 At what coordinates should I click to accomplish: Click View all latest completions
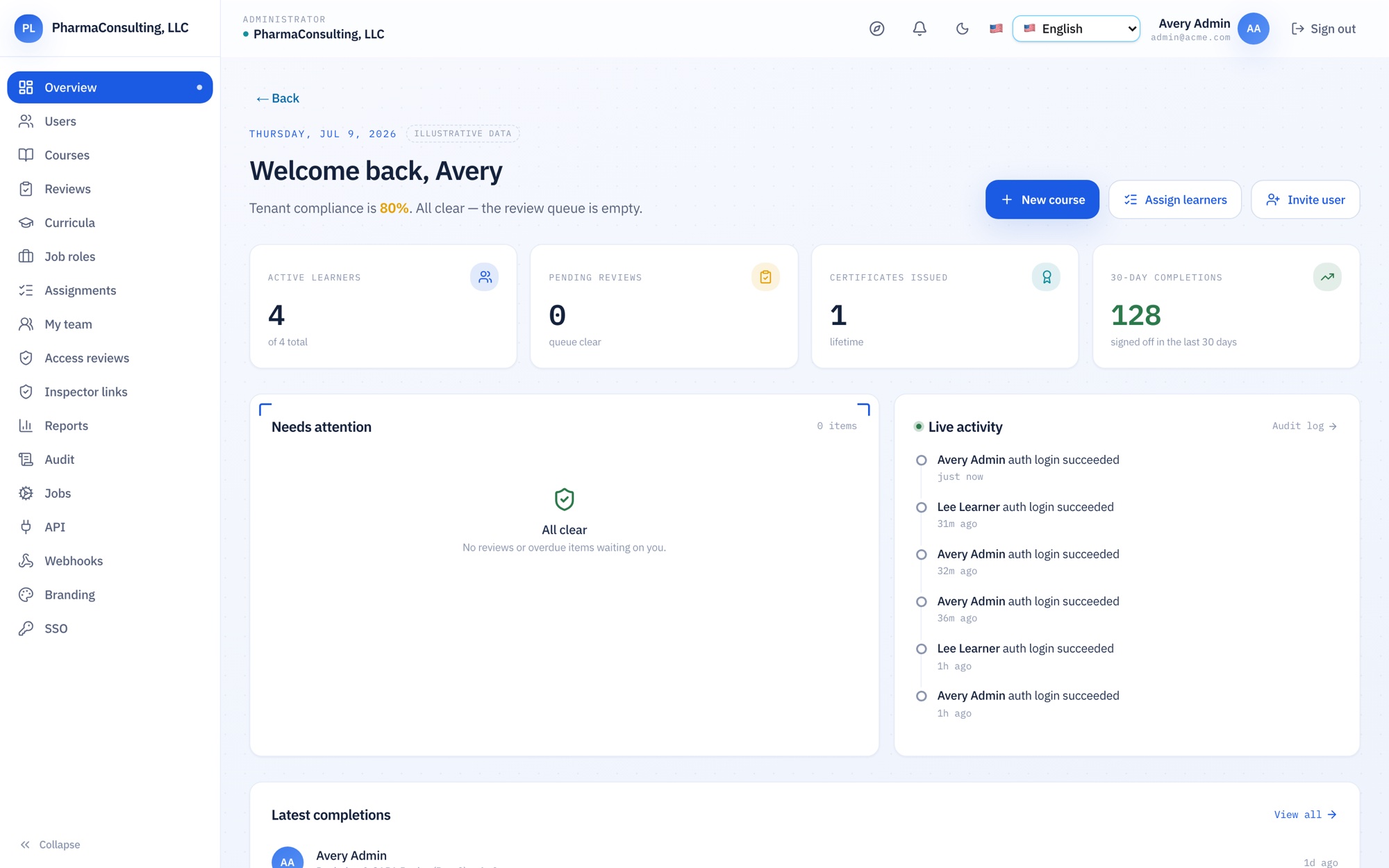point(1305,815)
